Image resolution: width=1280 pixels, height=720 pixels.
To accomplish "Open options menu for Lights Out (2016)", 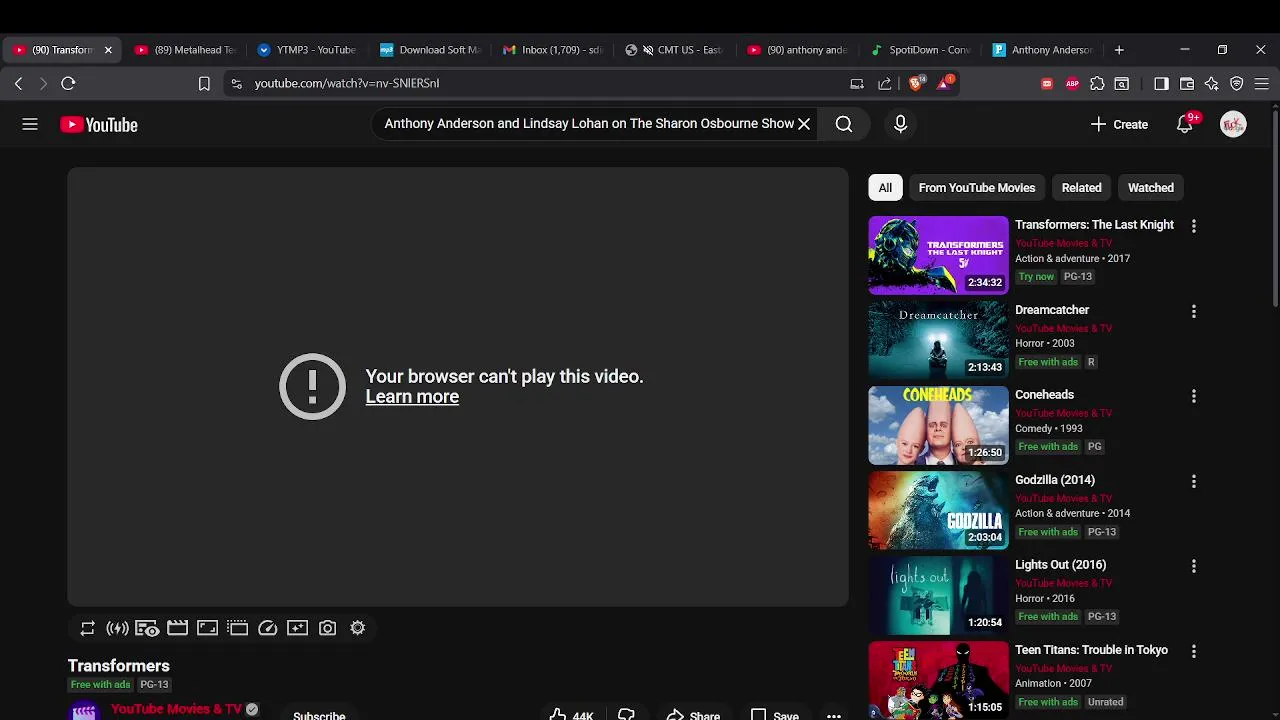I will 1193,566.
